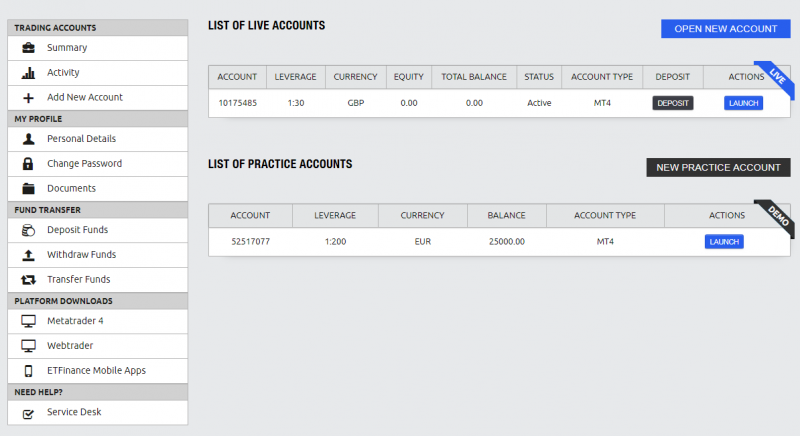Launch live account 10175485
This screenshot has height=436, width=800.
743,103
